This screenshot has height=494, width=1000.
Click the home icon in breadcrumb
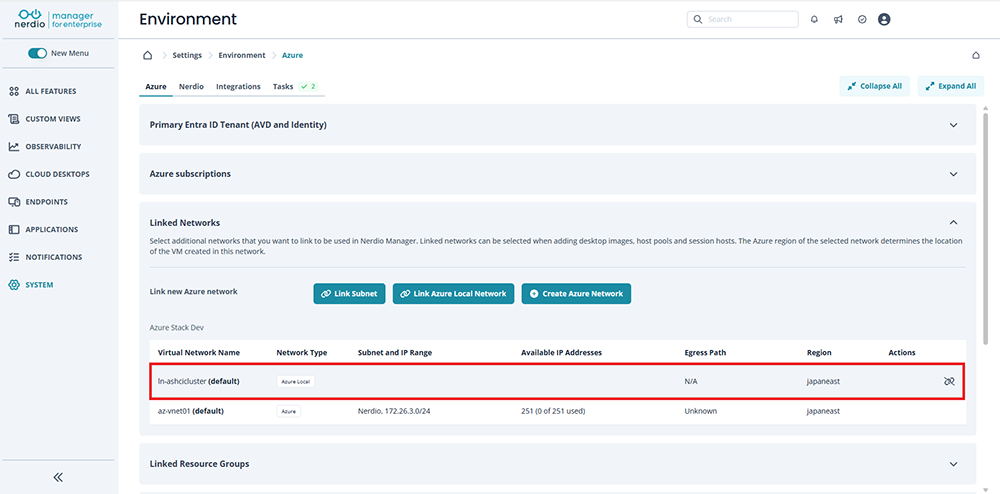[147, 55]
